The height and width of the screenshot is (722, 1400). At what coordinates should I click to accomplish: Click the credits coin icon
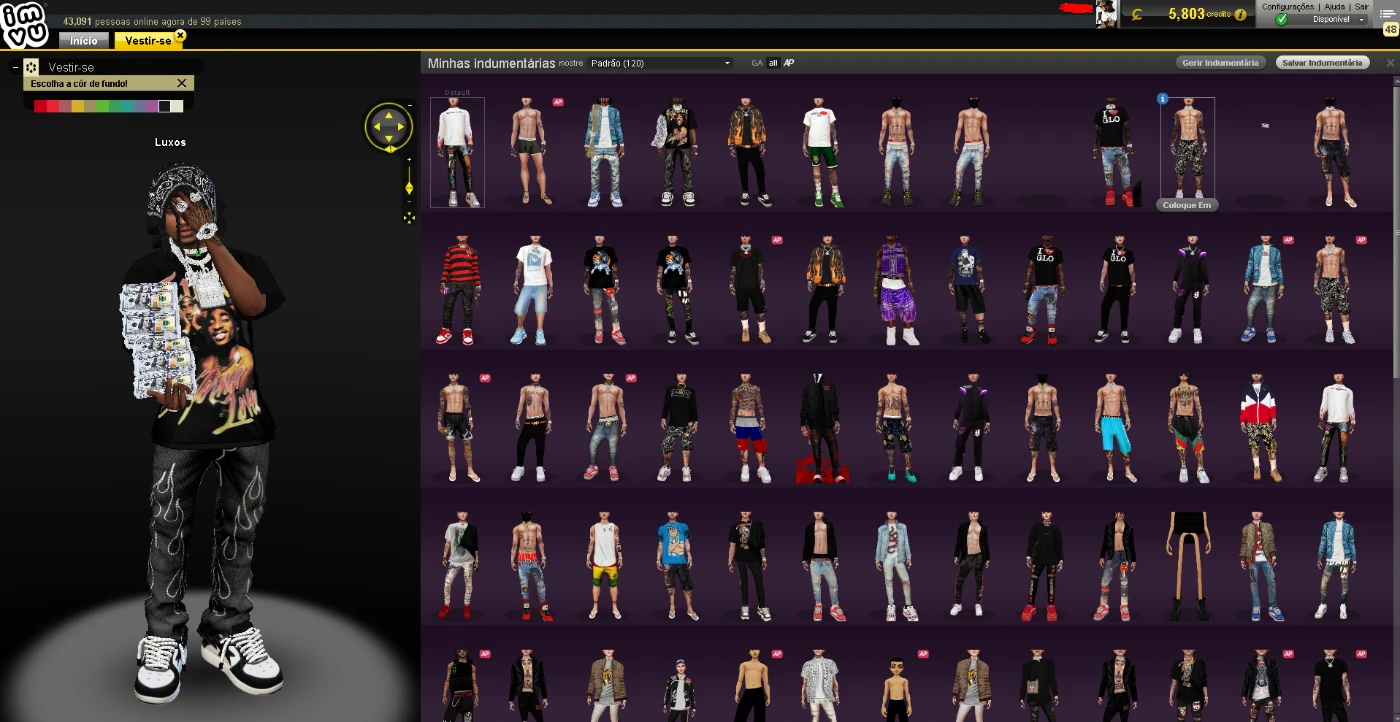(x=1137, y=14)
